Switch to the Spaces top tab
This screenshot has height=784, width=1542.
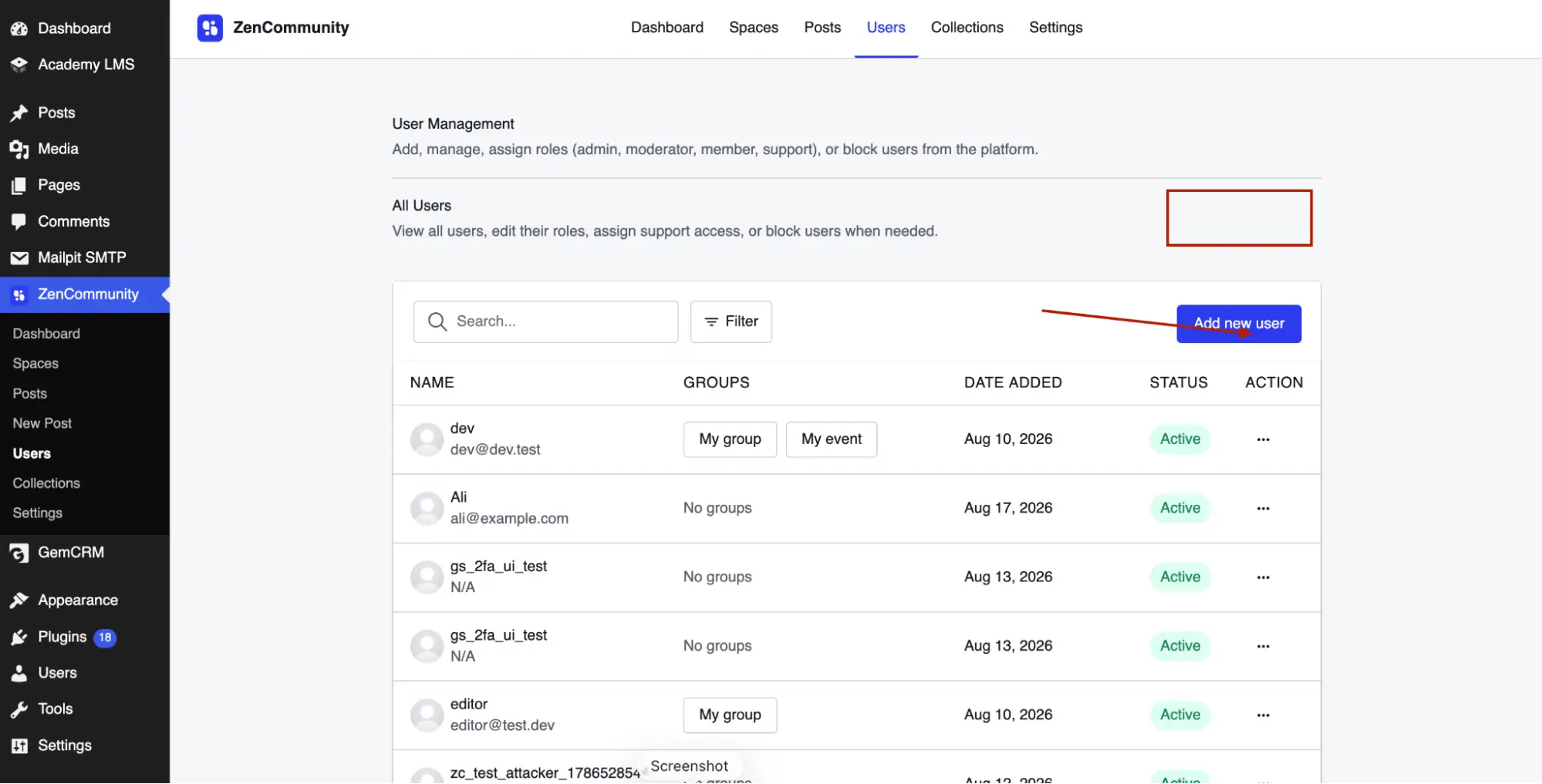pos(754,28)
